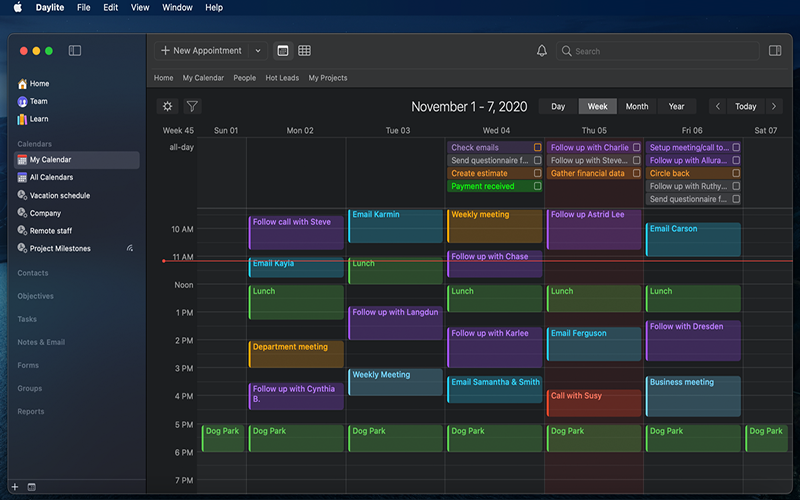Collapse the Calendars sidebar section header
Viewport: 800px width, 500px height.
pos(34,144)
